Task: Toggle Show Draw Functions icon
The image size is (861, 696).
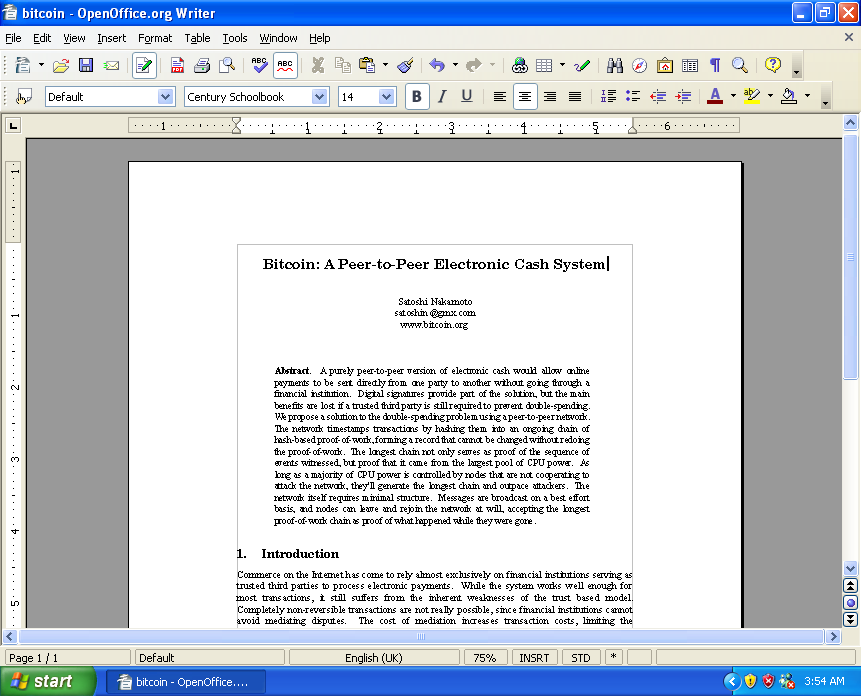Action: [x=582, y=65]
